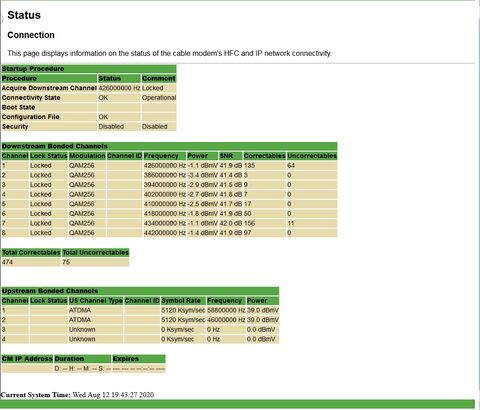Click the Configuration File row label
This screenshot has height=410, width=480.
click(30, 117)
